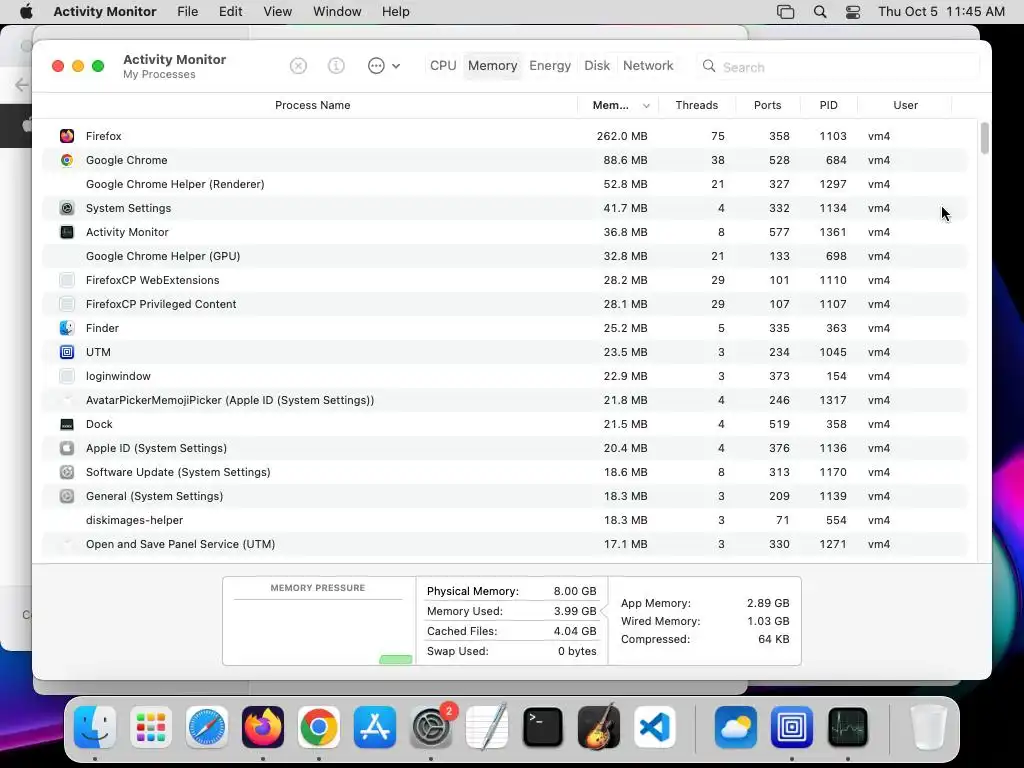Select the FirefoxCP Privileged Content process icon
1024x768 pixels.
67,304
